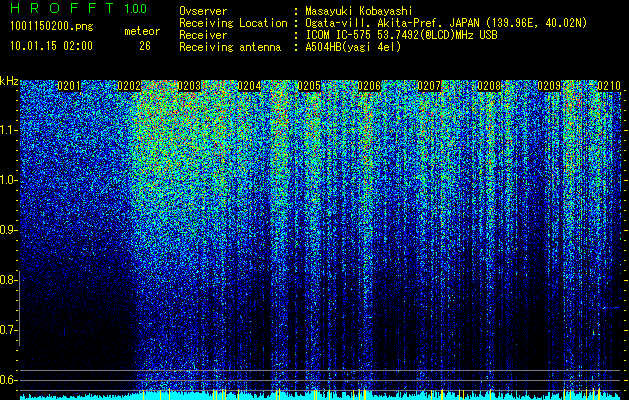
Task: Click the 0.6 kHz axis label
Action: (9, 380)
